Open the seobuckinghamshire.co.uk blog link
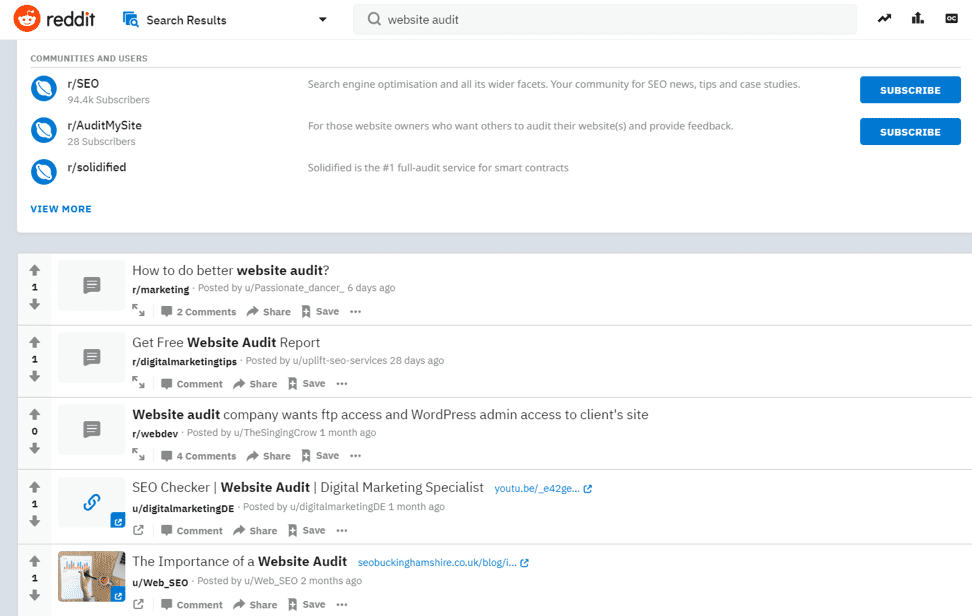 [441, 562]
